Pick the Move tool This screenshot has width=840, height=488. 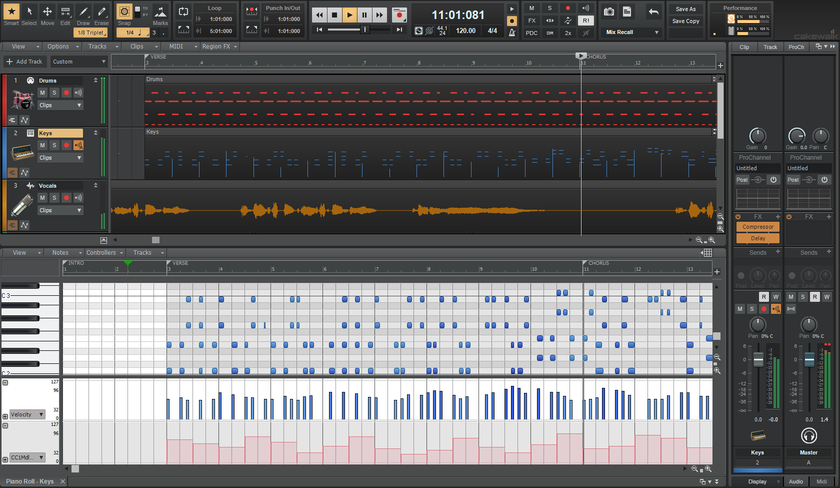pos(47,11)
